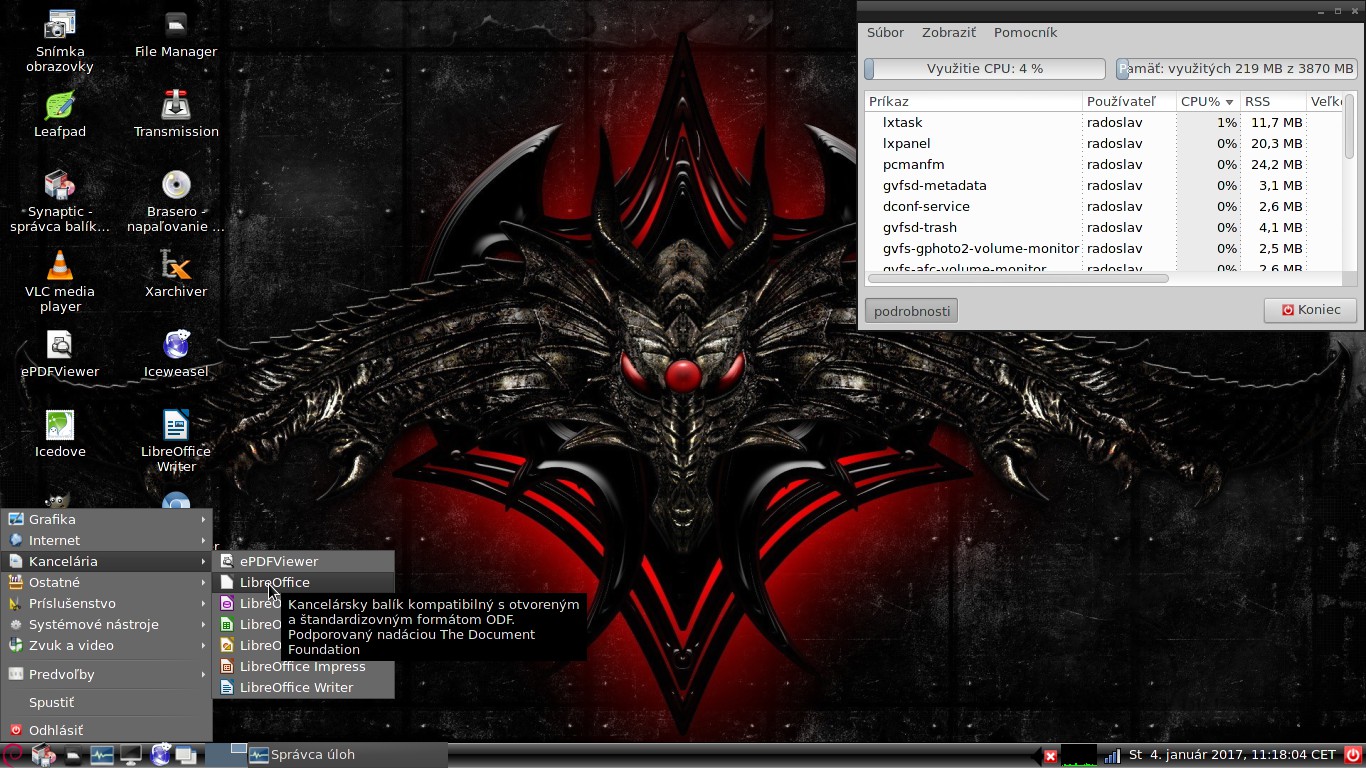
Task: Select LibreOffice Impress in the submenu
Action: (303, 666)
